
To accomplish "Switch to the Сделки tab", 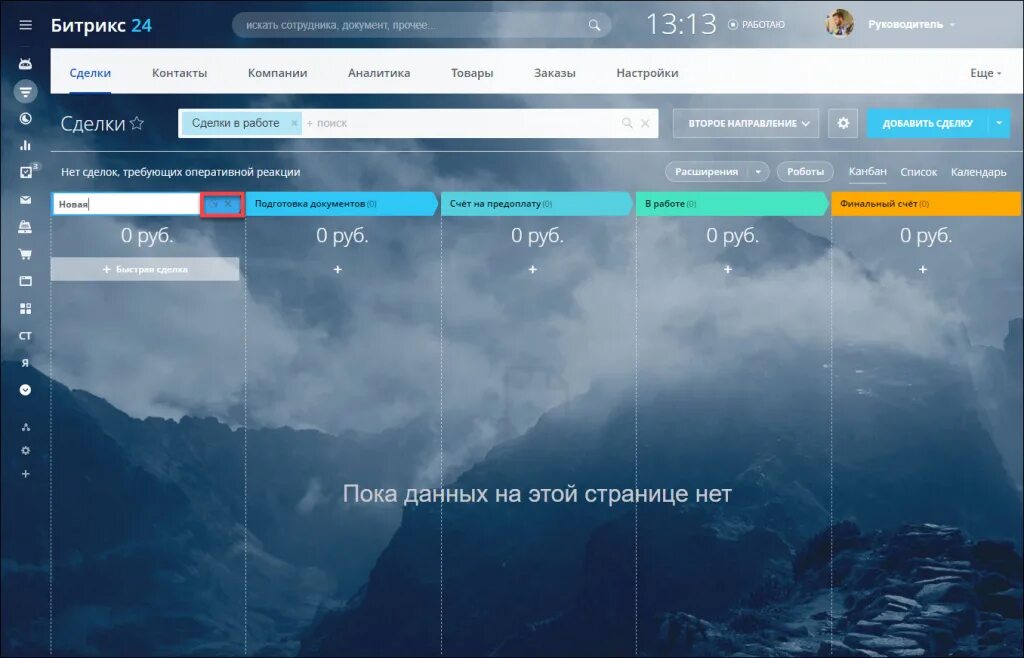I will pos(90,73).
